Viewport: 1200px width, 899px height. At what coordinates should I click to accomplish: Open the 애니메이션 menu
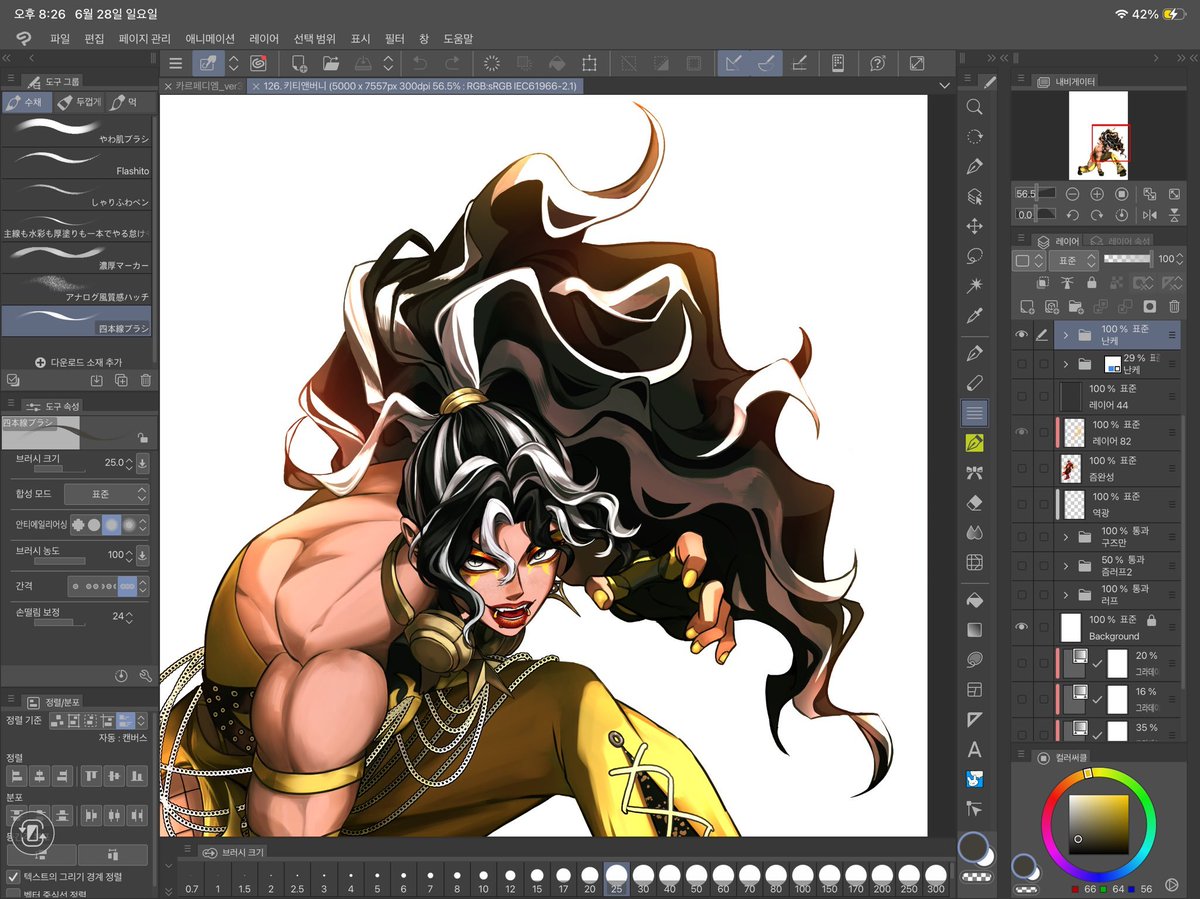(x=210, y=38)
